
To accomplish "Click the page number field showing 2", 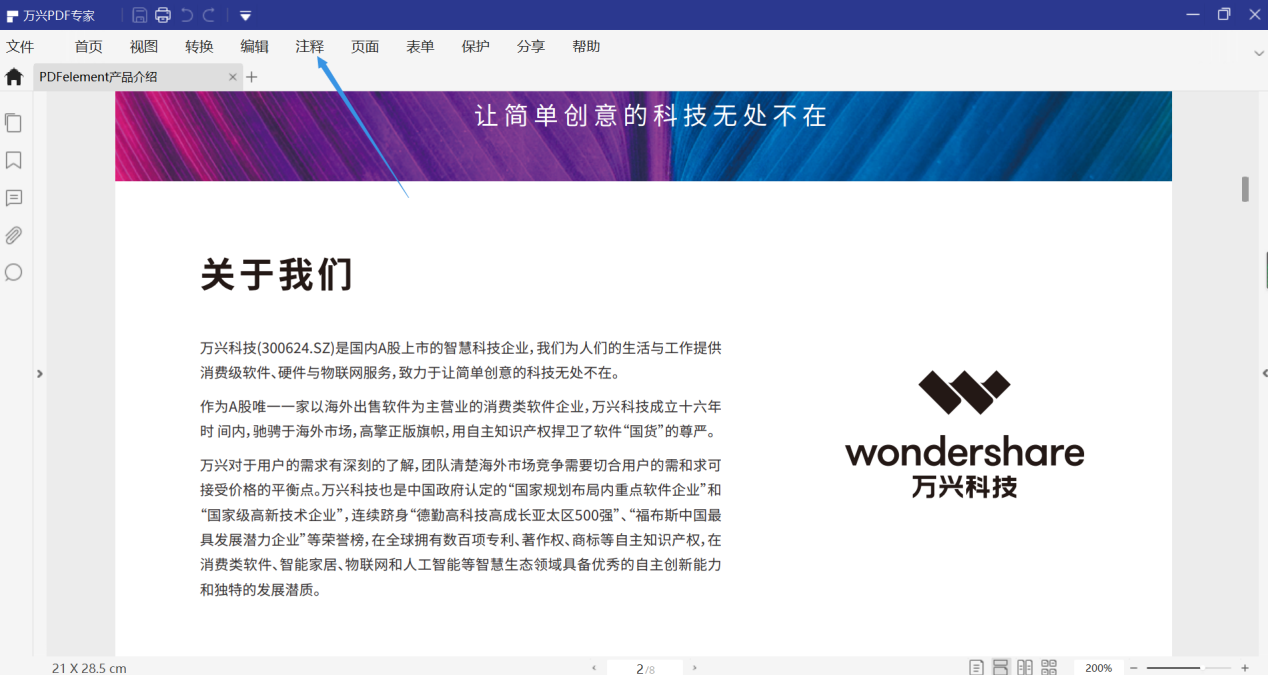I will 645,668.
